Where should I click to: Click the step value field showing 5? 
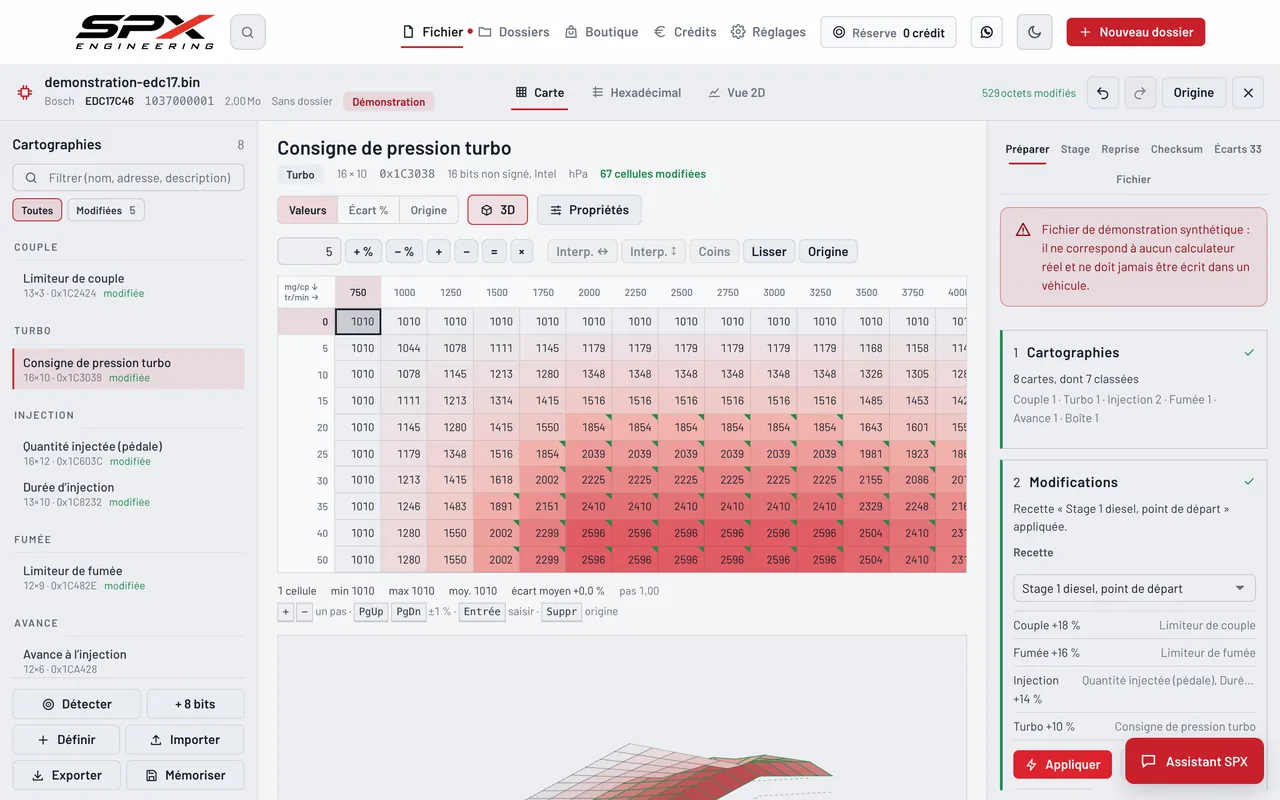(x=309, y=252)
